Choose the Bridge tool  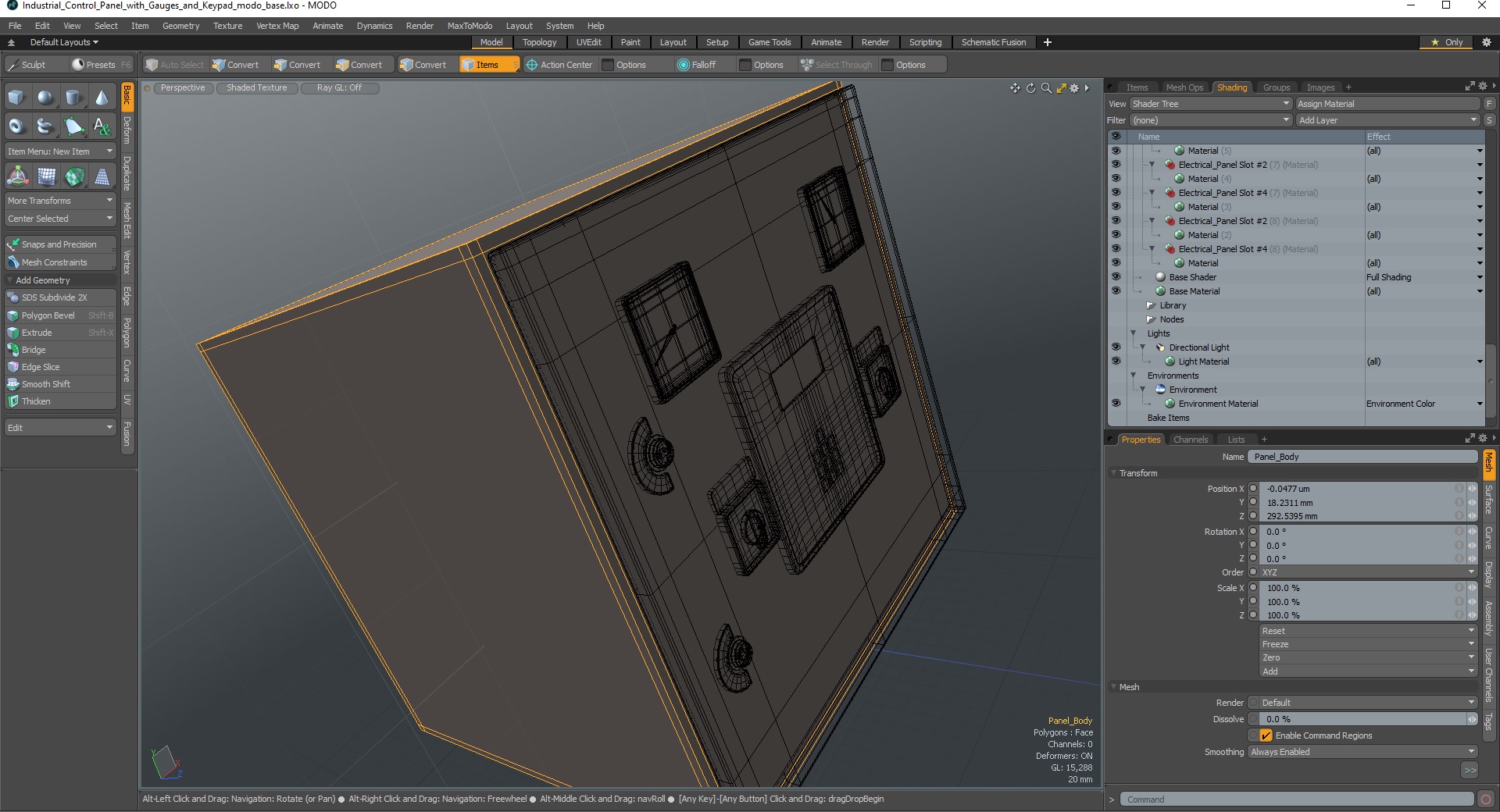tap(60, 350)
